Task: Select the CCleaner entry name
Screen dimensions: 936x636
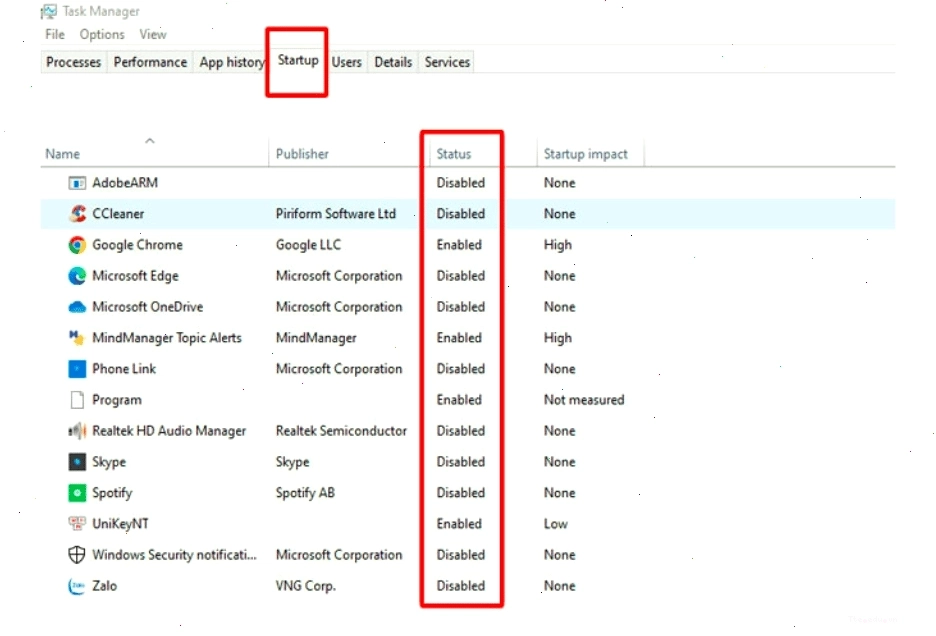Action: tap(118, 214)
